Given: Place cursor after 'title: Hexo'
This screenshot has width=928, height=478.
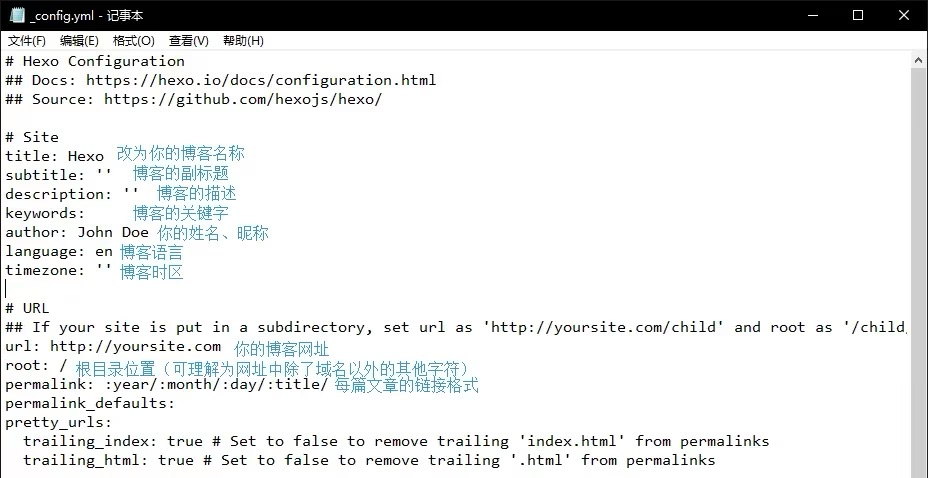Looking at the screenshot, I should tap(104, 156).
